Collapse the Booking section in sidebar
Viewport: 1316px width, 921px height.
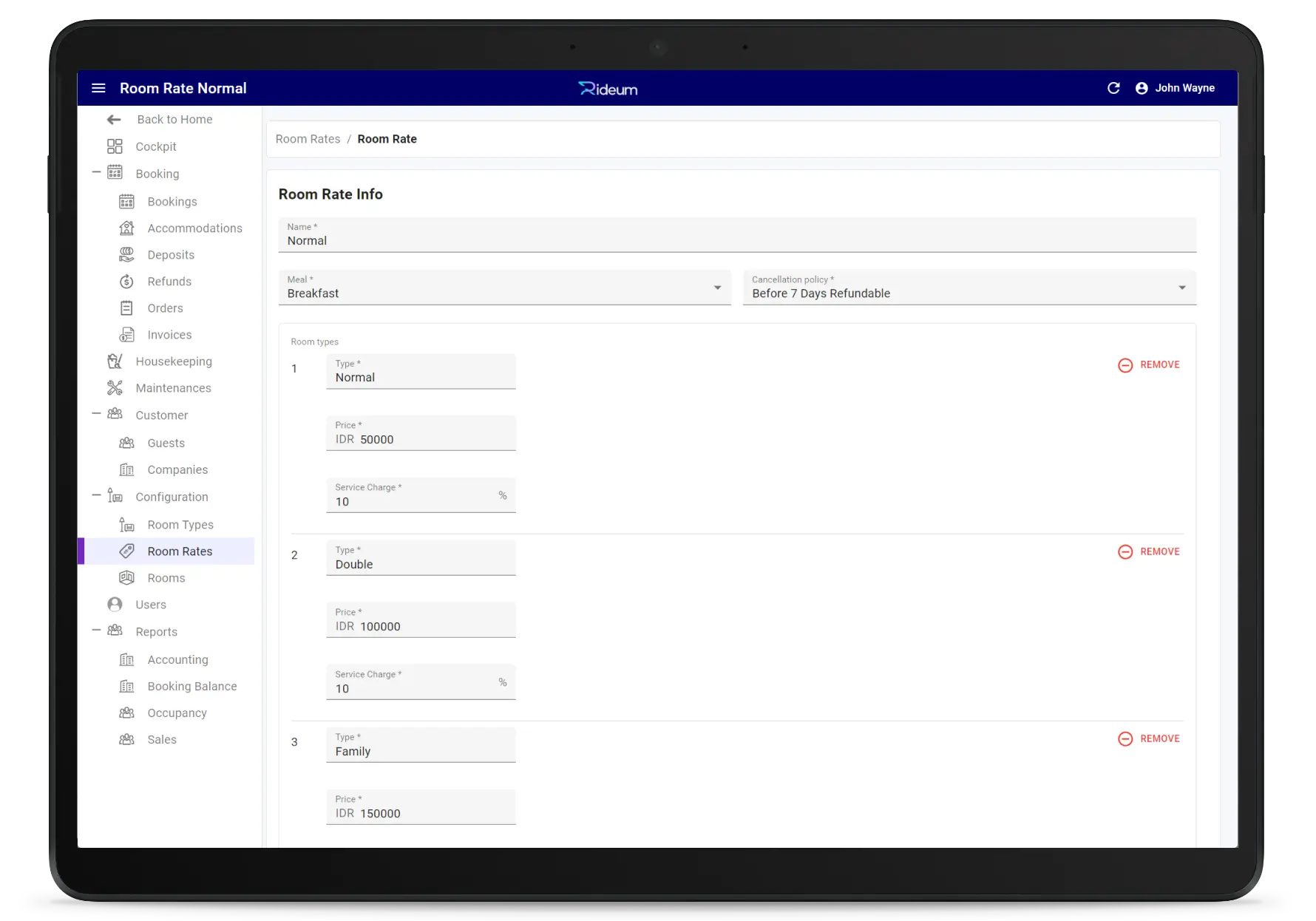pyautogui.click(x=96, y=173)
